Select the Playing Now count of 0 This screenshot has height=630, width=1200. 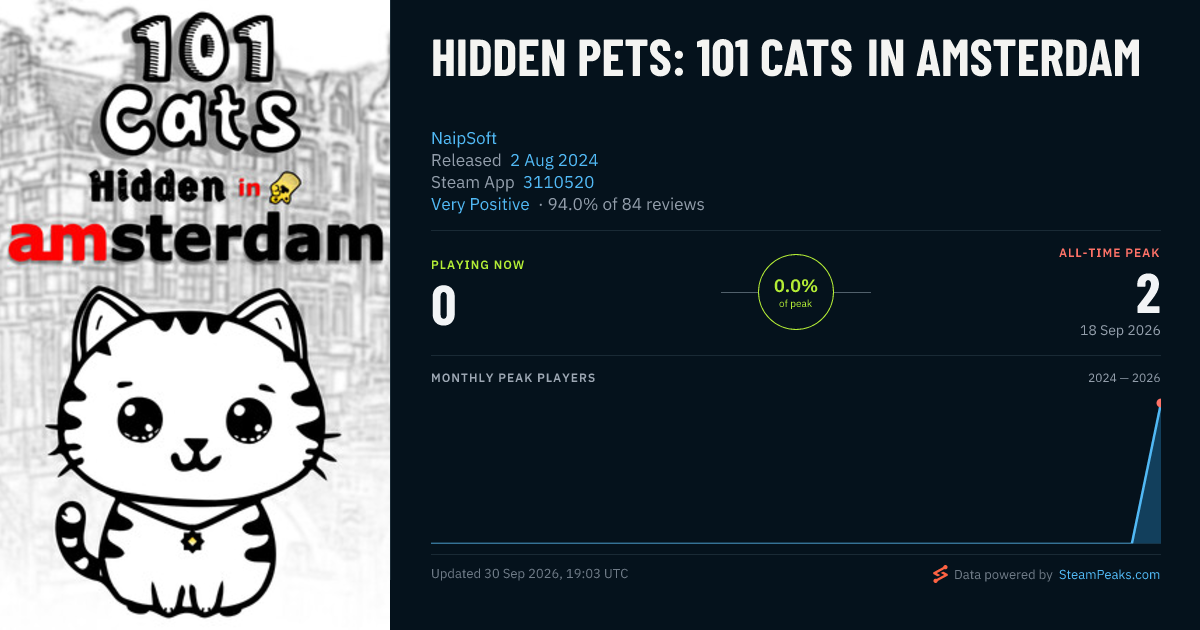click(x=443, y=306)
